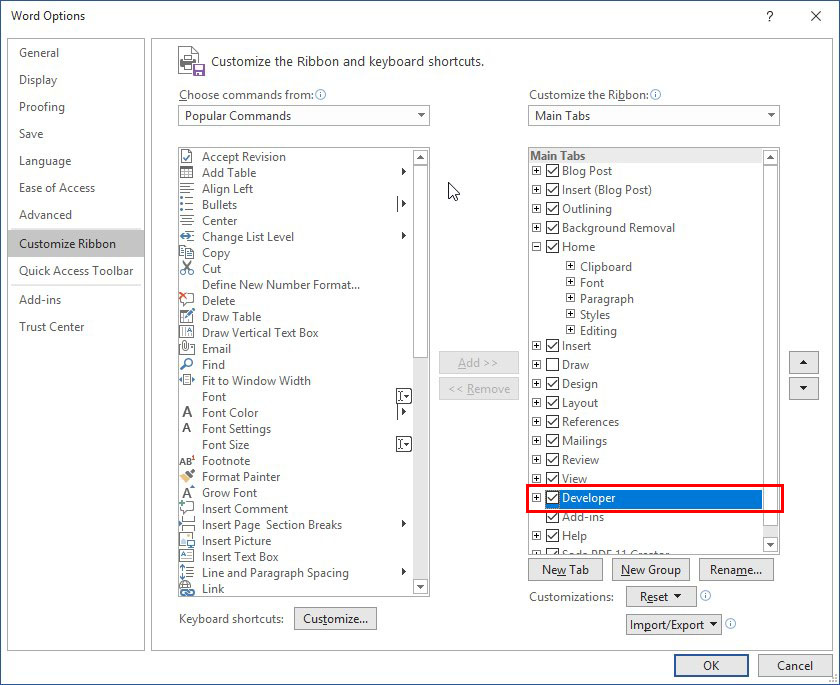This screenshot has height=685, width=840.
Task: Open Quick Access Toolbar settings
Action: click(76, 271)
